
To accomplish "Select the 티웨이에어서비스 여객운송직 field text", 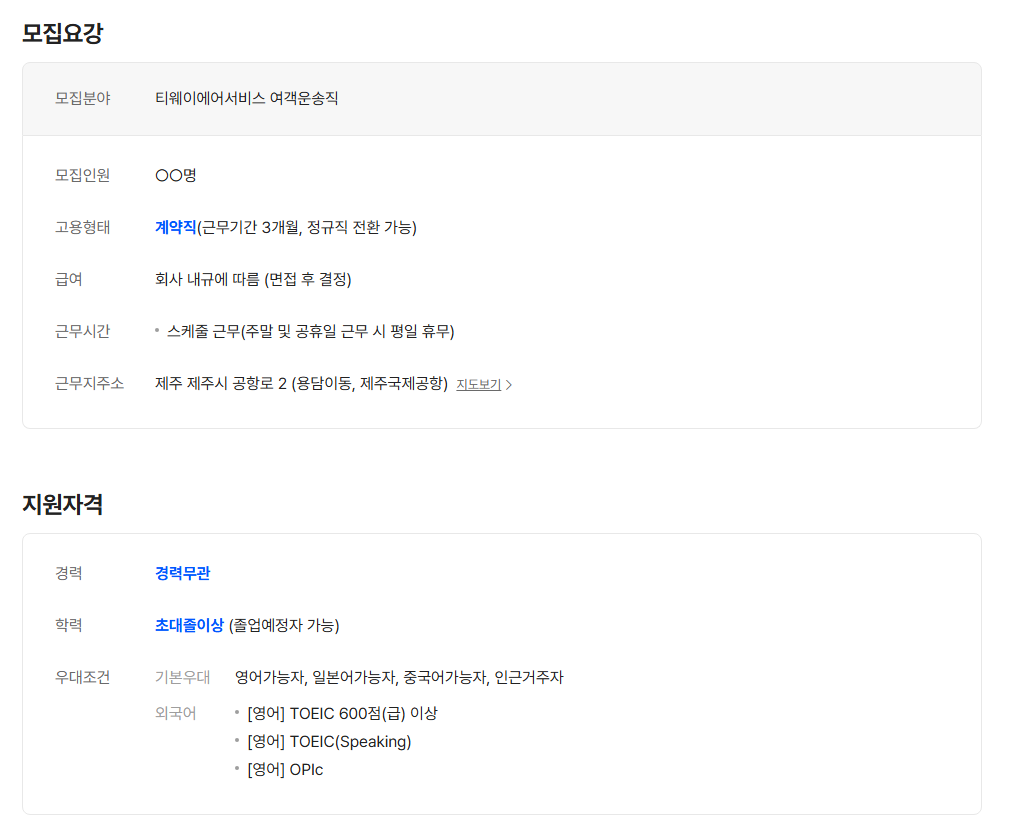I will point(246,98).
